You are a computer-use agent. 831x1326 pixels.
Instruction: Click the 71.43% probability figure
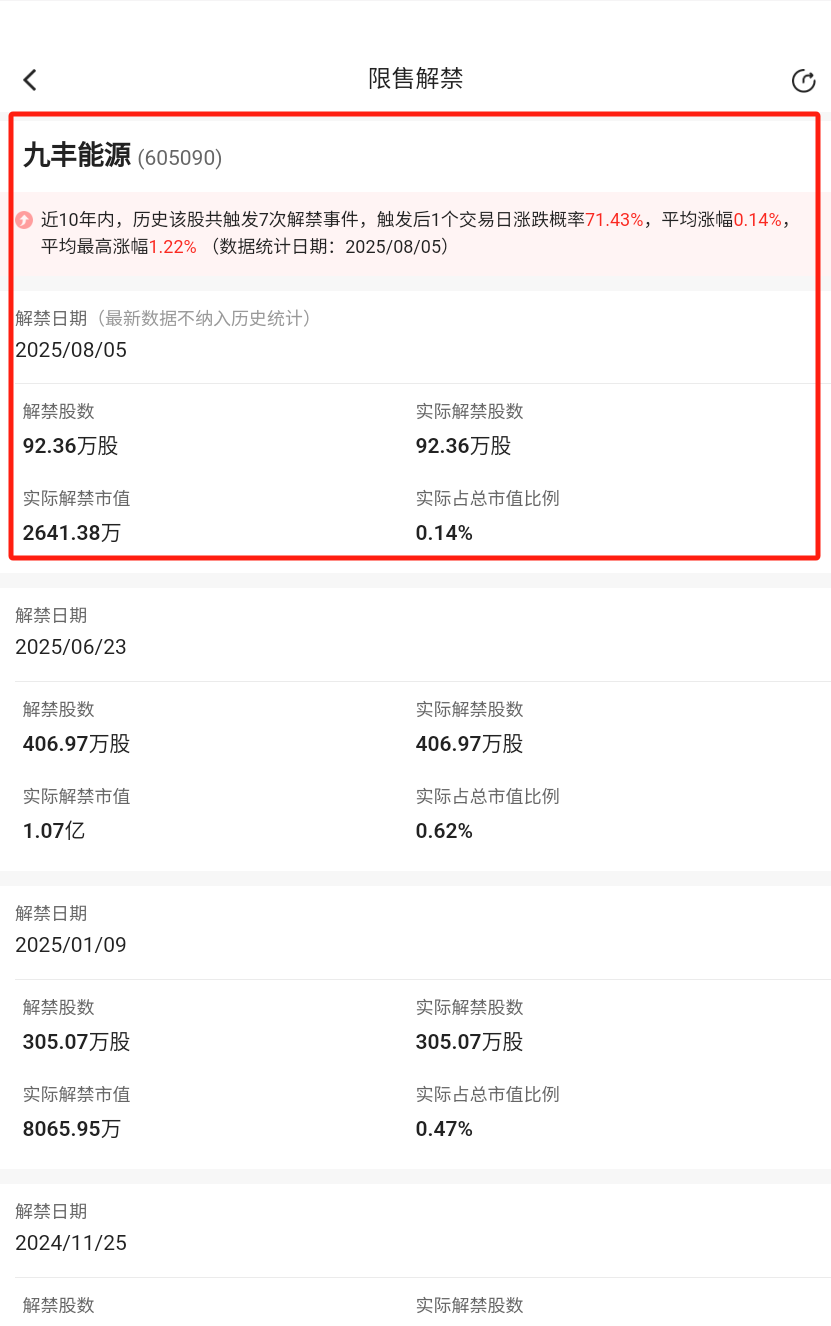click(x=614, y=219)
